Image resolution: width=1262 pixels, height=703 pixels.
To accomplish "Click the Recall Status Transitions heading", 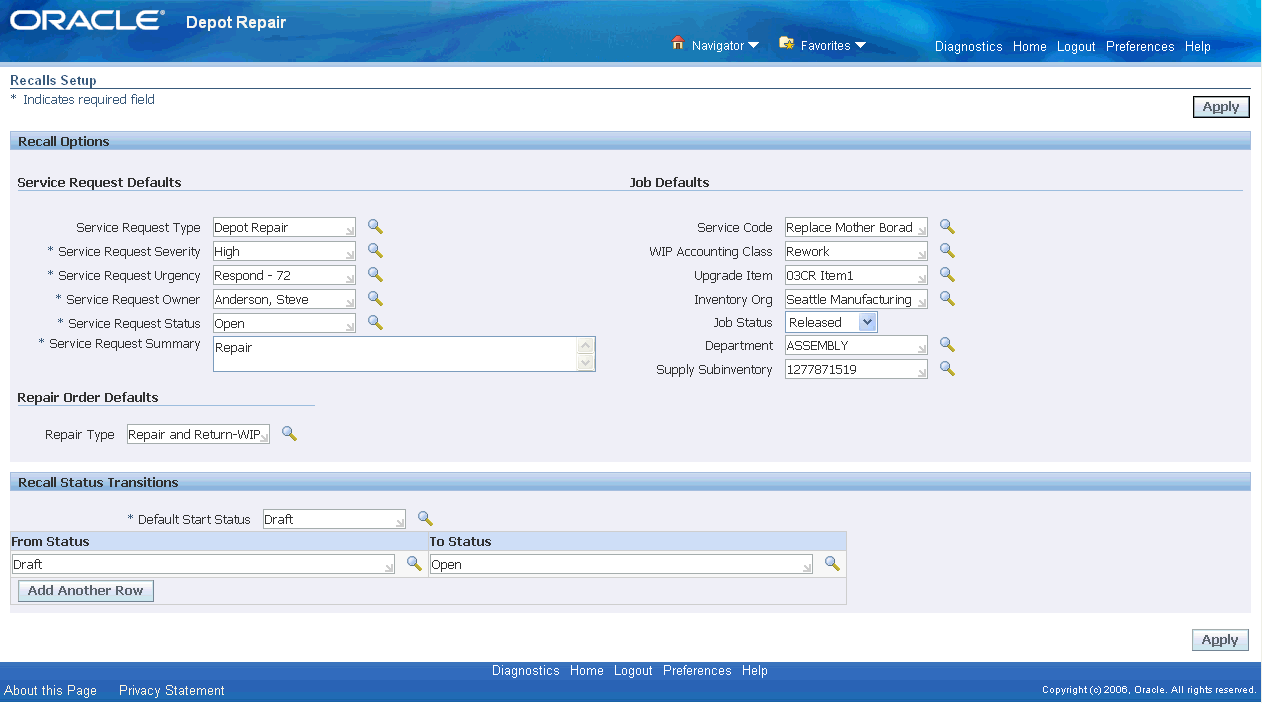I will tap(98, 482).
